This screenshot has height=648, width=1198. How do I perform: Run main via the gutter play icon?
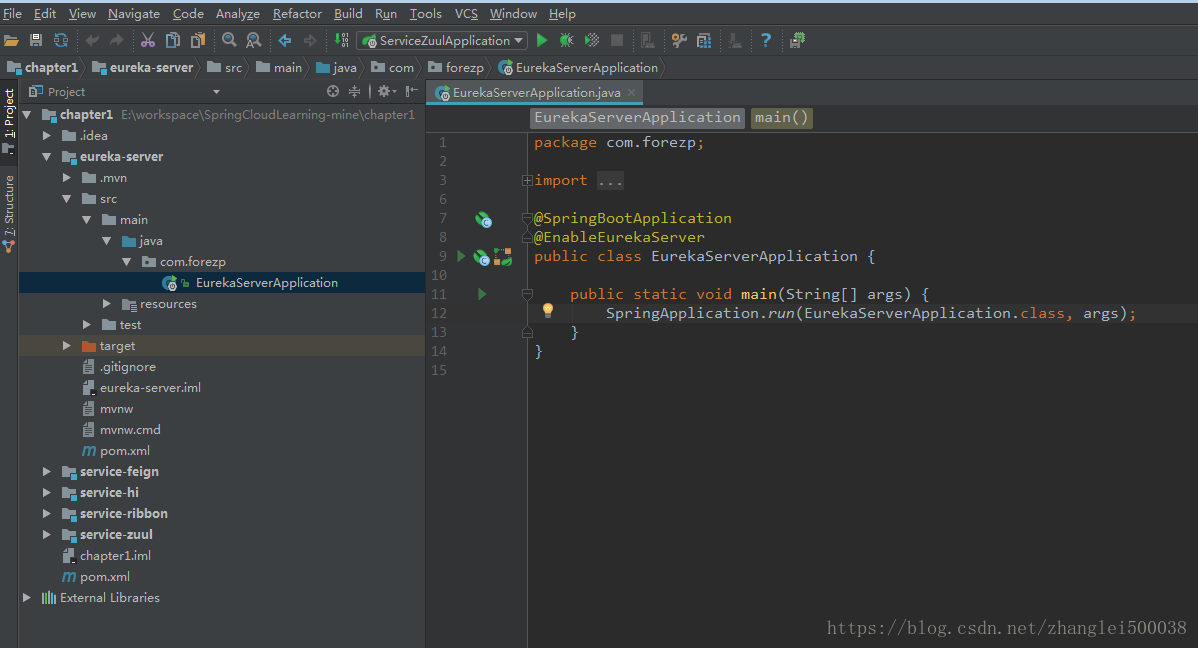pos(481,293)
